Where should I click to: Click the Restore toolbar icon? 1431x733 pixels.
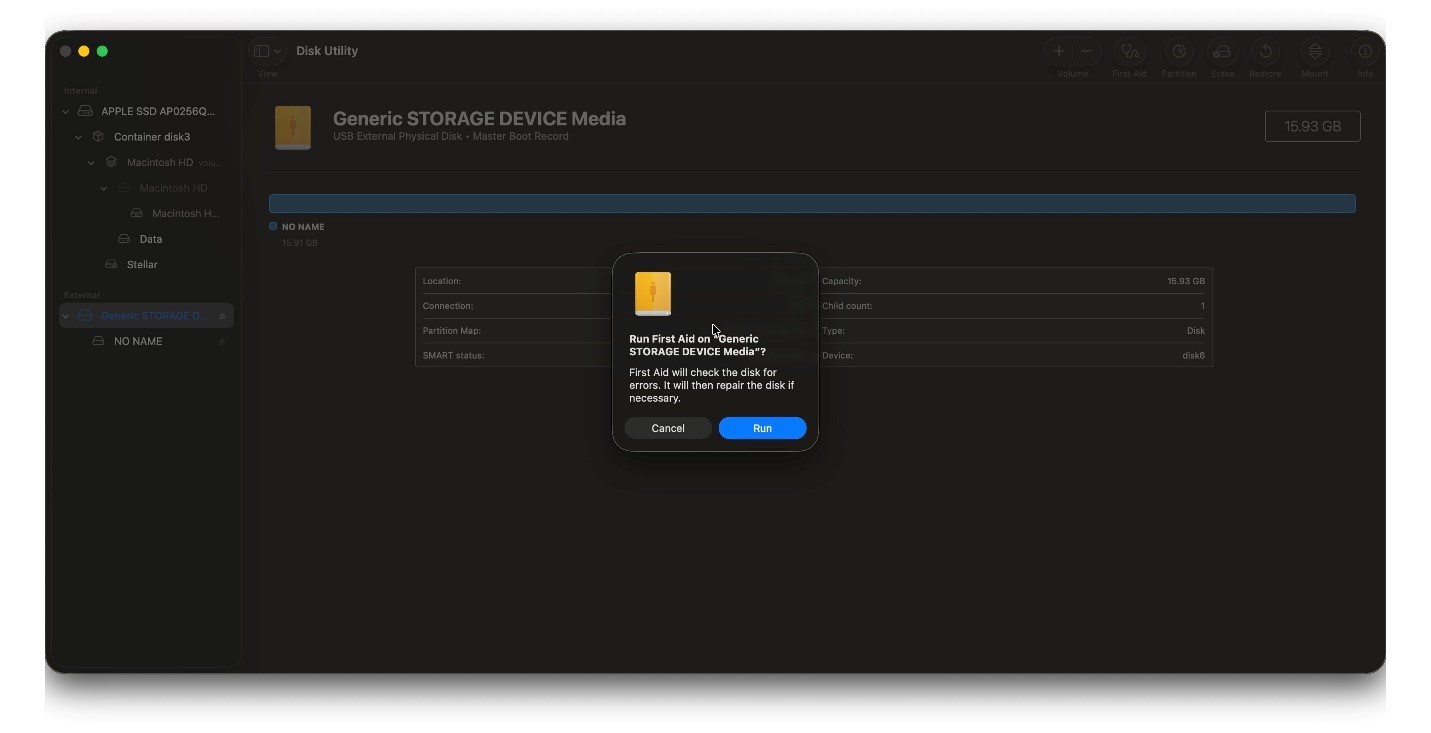tap(1265, 52)
